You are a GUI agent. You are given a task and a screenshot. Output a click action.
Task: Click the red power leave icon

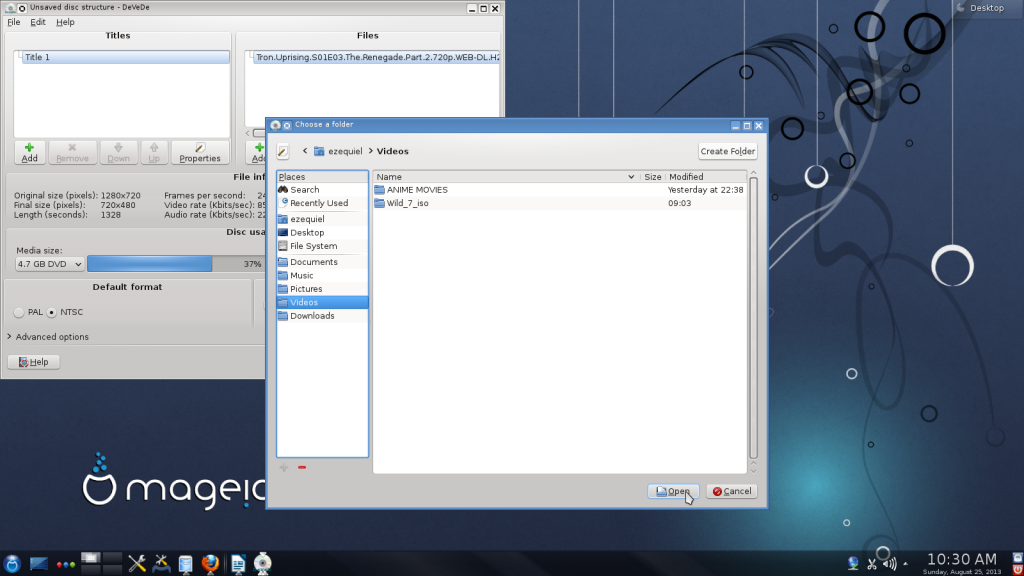pyautogui.click(x=1017, y=569)
